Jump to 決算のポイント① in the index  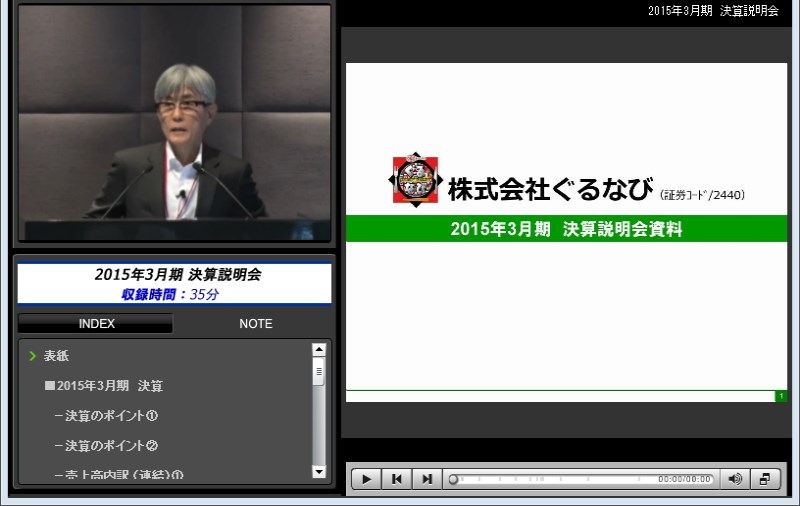click(107, 416)
